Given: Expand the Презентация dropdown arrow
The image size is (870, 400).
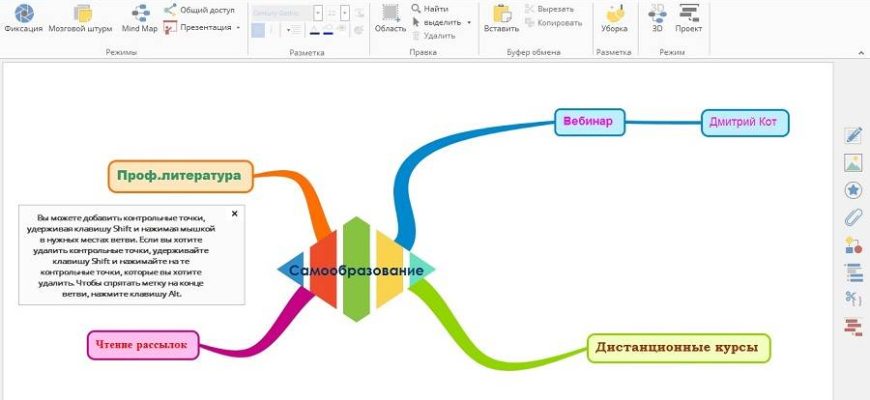Looking at the screenshot, I should point(238,28).
